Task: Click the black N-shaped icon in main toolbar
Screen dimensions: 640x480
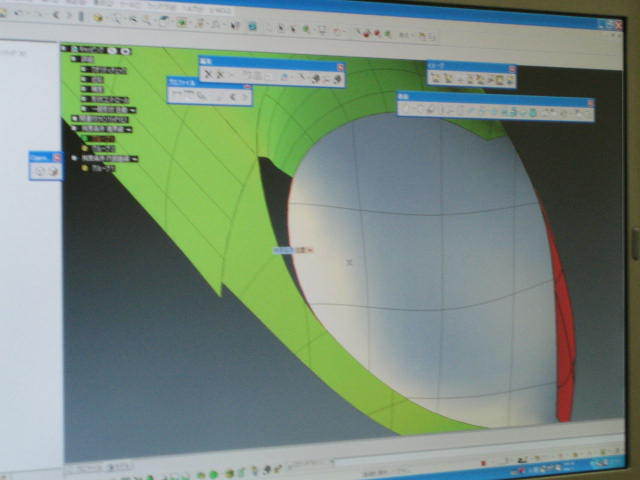Action: pos(234,25)
